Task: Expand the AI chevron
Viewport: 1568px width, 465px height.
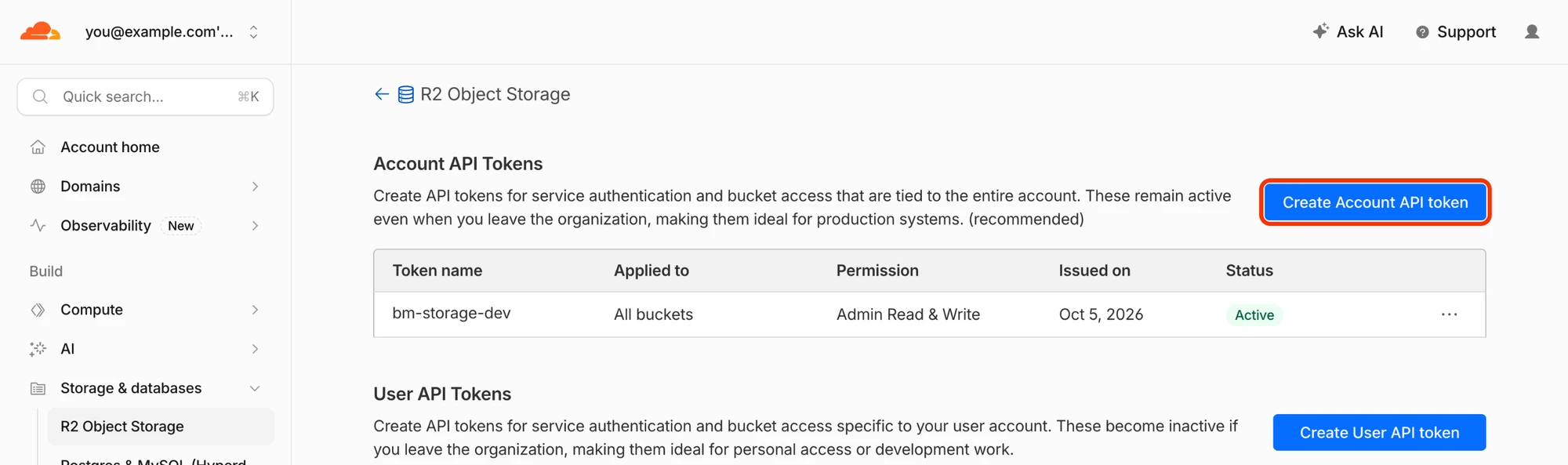Action: coord(255,349)
